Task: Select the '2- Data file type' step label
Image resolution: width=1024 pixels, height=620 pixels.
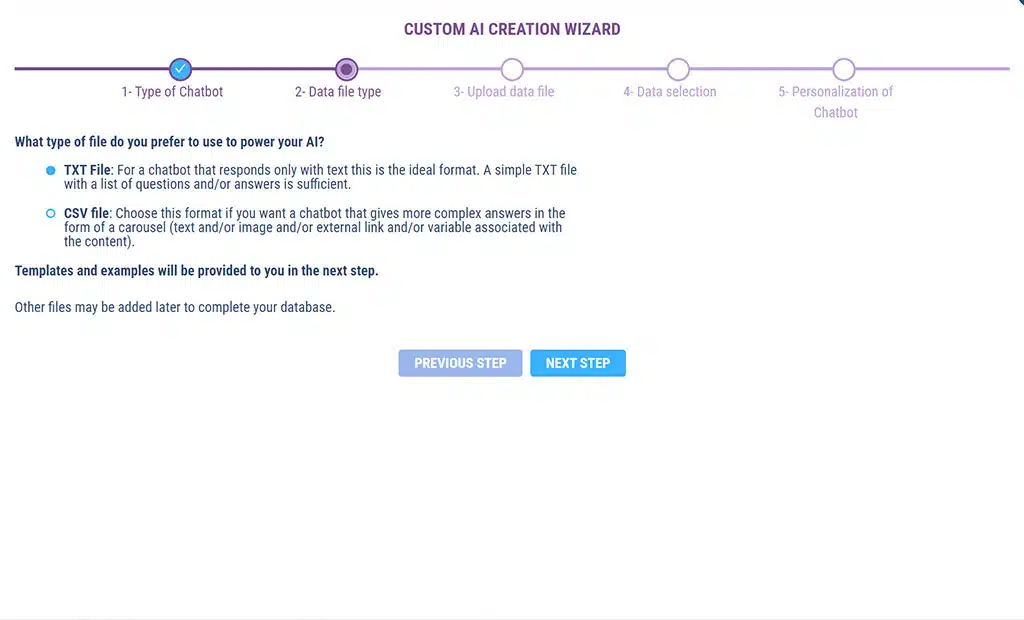Action: (338, 92)
